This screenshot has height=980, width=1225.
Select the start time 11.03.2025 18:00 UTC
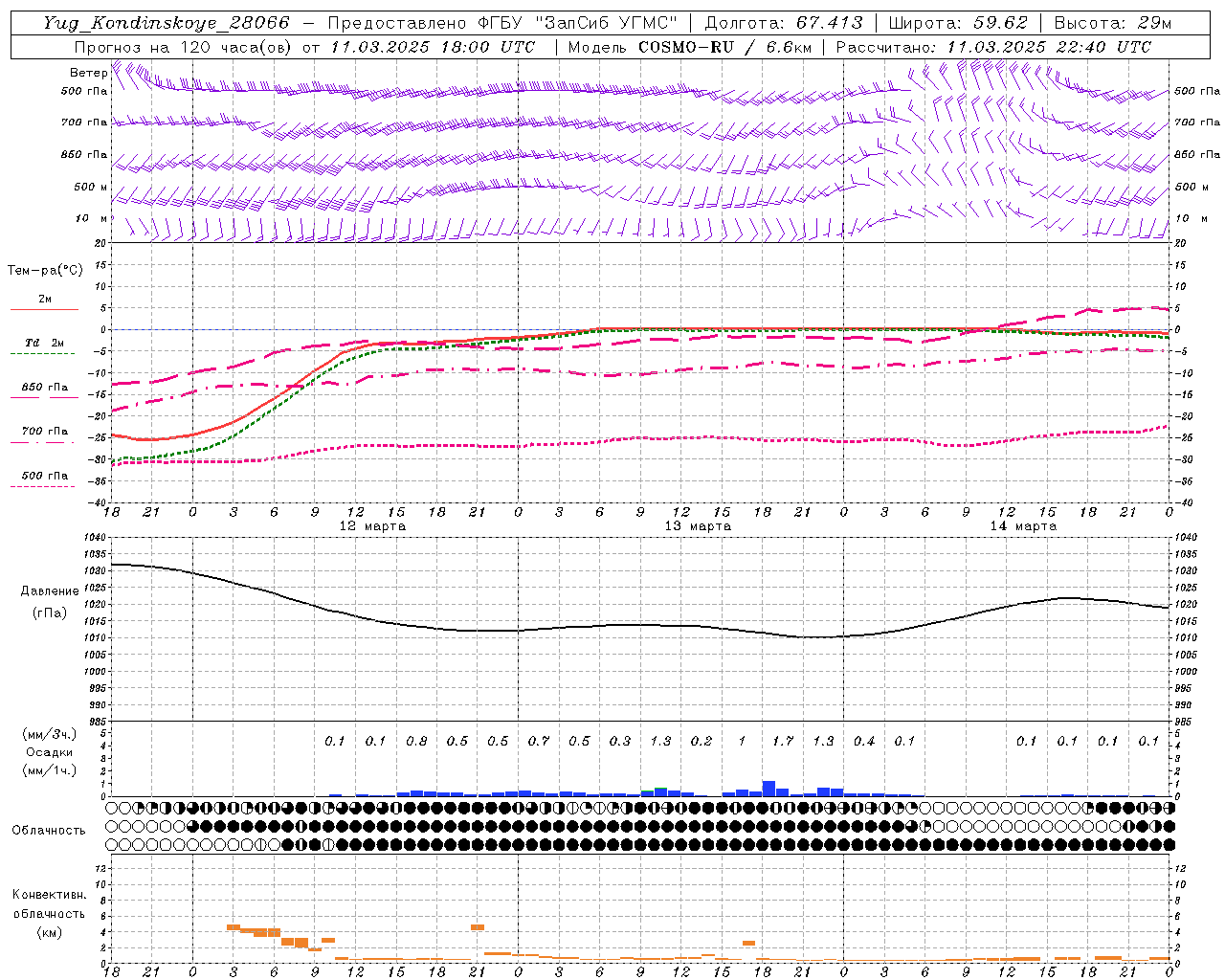pos(433,47)
